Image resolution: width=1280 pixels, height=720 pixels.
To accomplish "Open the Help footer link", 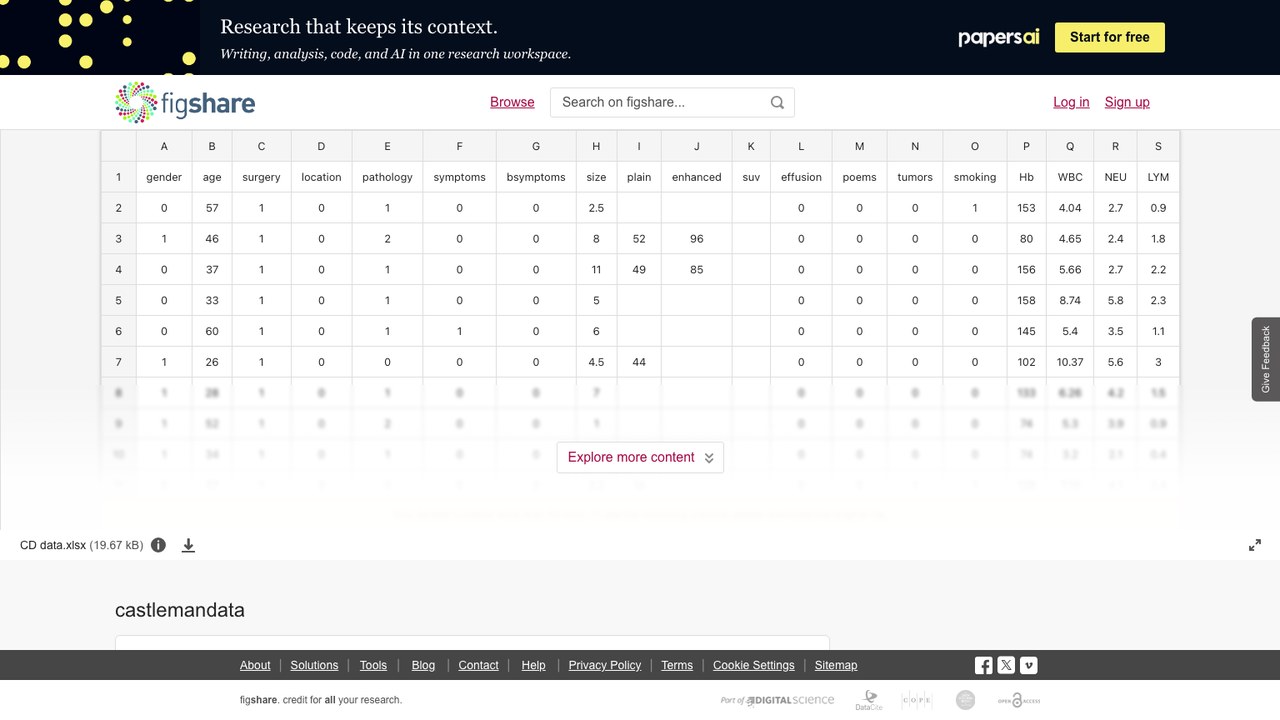I will [534, 665].
